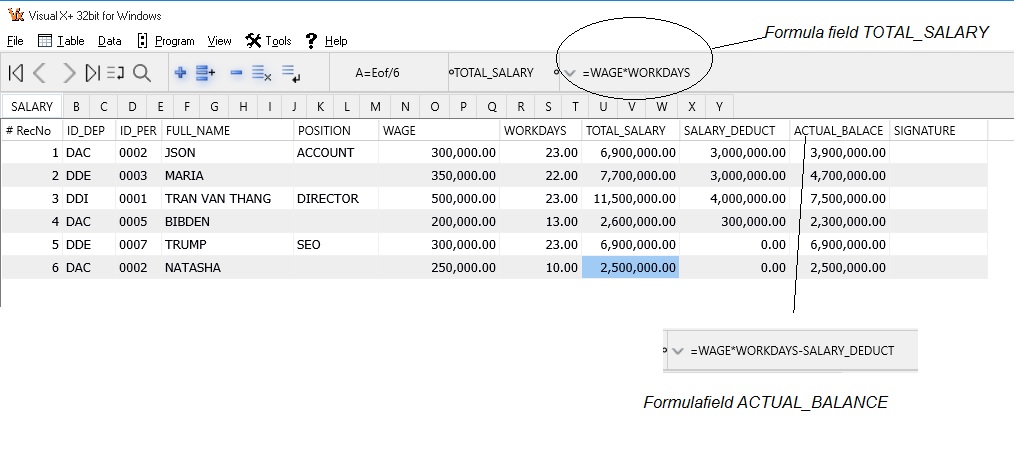Click the append rows icon
This screenshot has width=1017, height=449.
tap(206, 73)
